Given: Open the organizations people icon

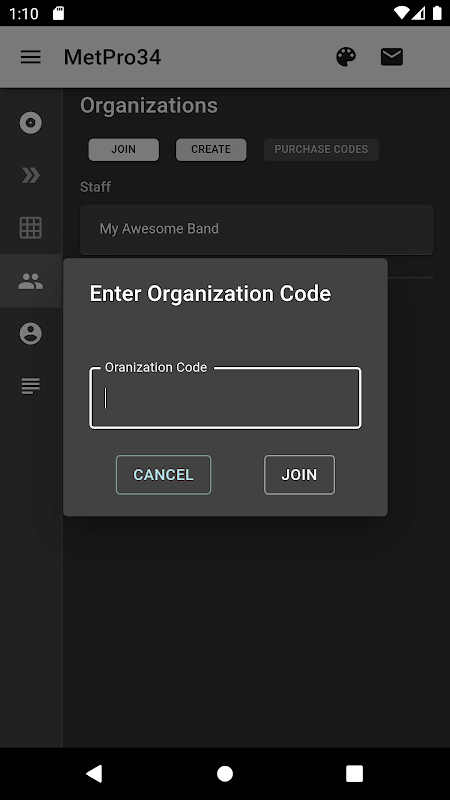Looking at the screenshot, I should point(31,281).
